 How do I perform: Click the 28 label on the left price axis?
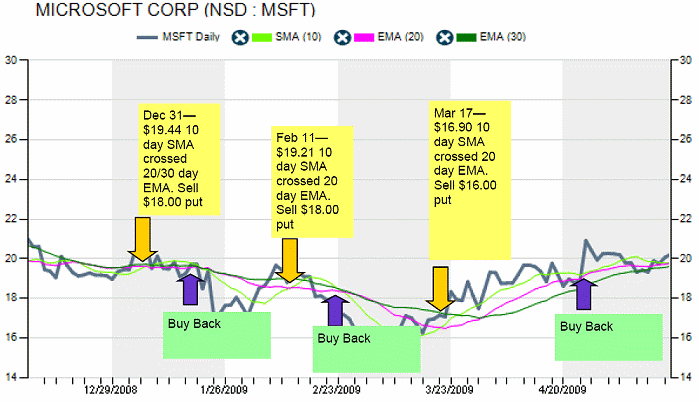point(11,100)
